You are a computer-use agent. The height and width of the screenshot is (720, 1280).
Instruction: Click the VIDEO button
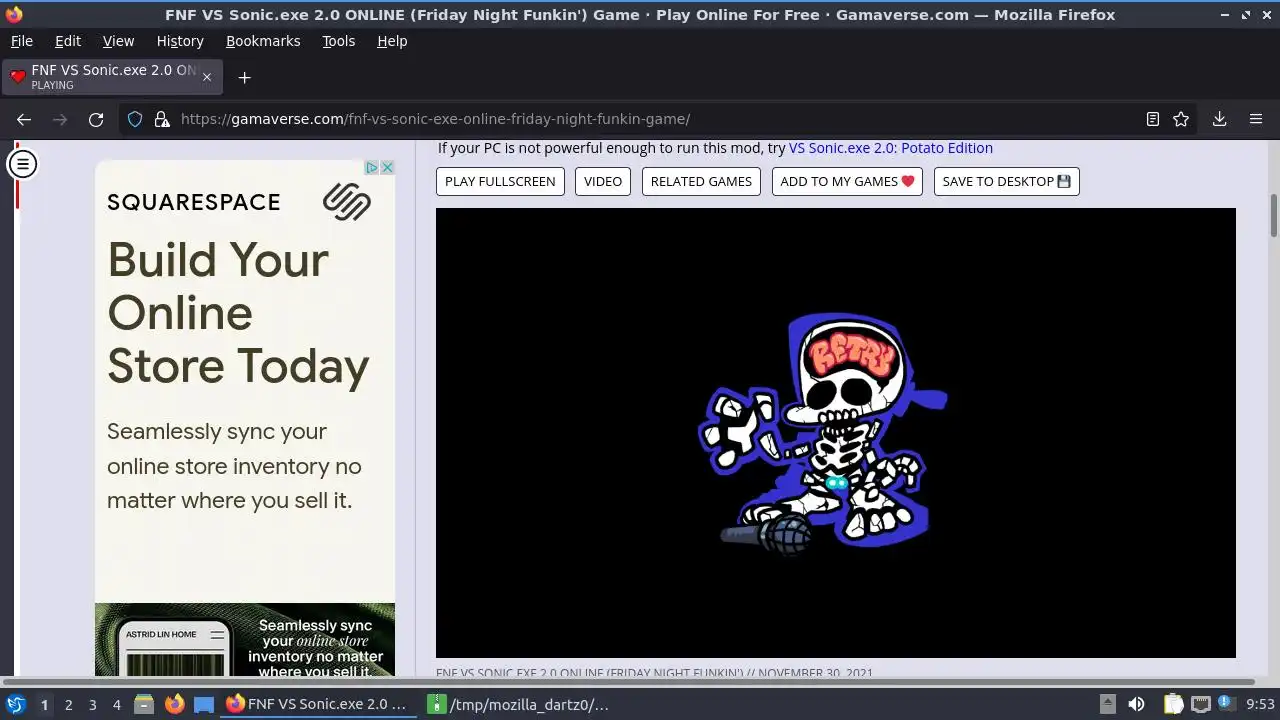click(603, 181)
